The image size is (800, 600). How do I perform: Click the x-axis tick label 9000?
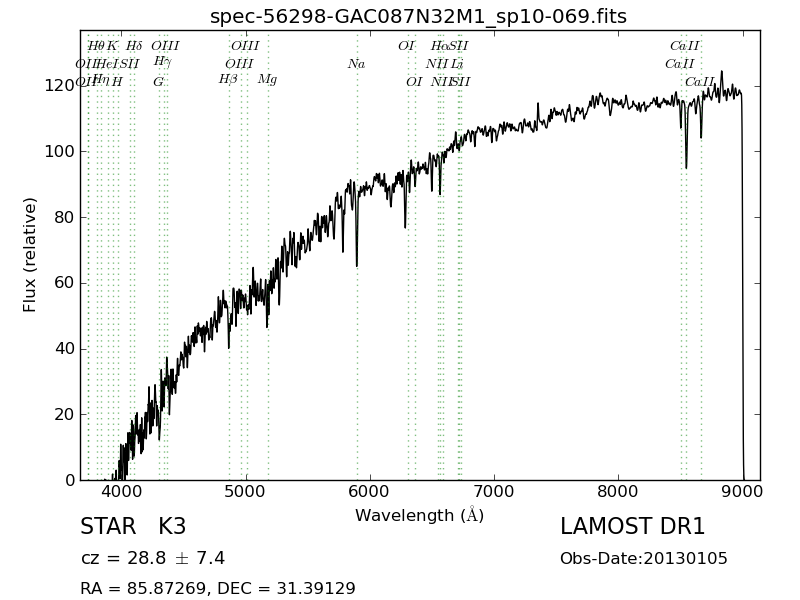(743, 492)
